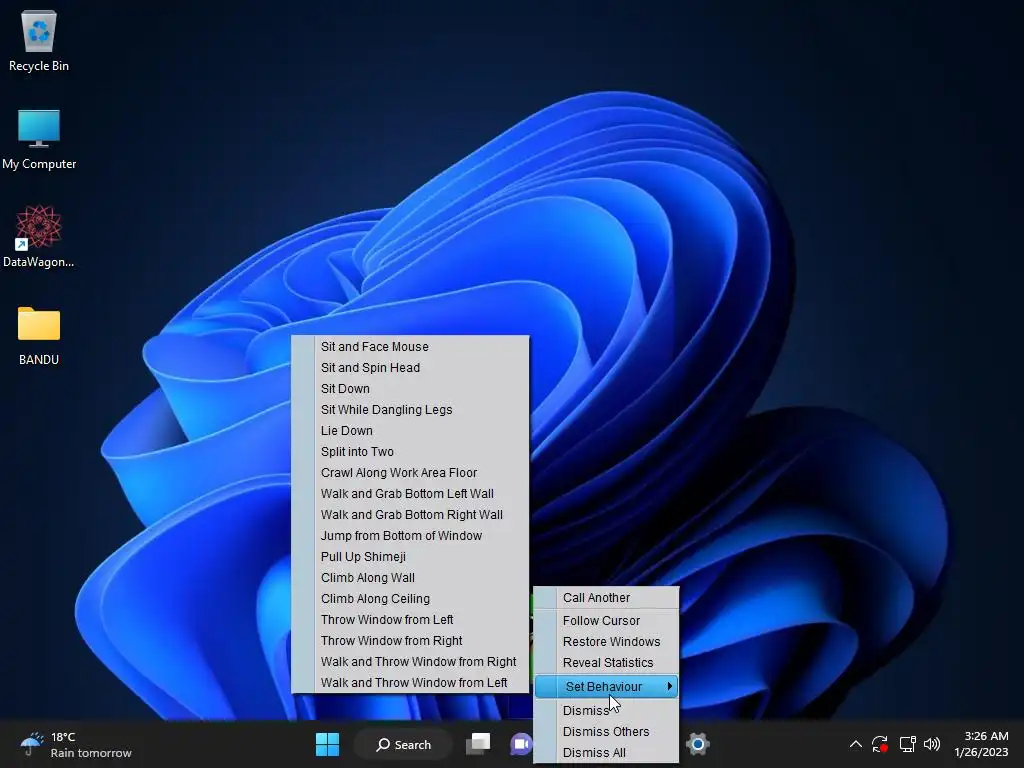This screenshot has width=1024, height=768.
Task: Choose Crawl Along Work Area Floor
Action: click(x=410, y=473)
